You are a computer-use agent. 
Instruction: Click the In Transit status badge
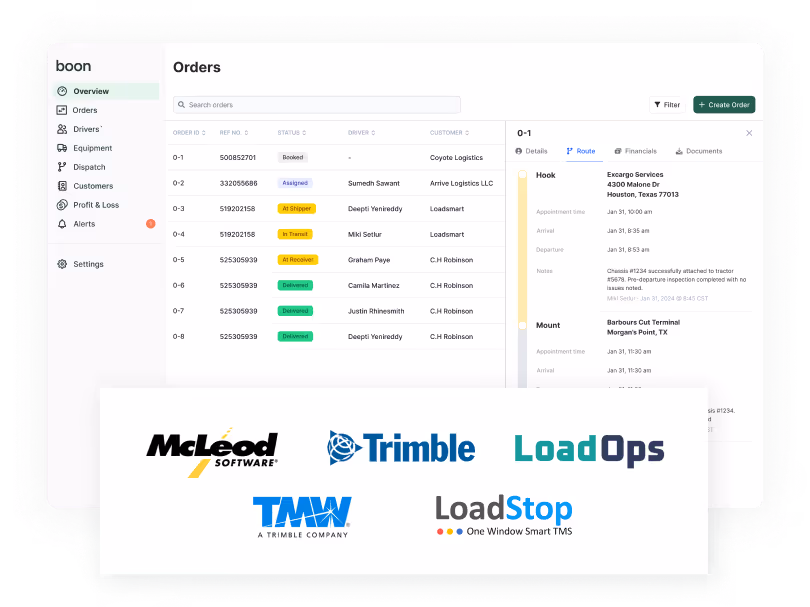pyautogui.click(x=295, y=235)
